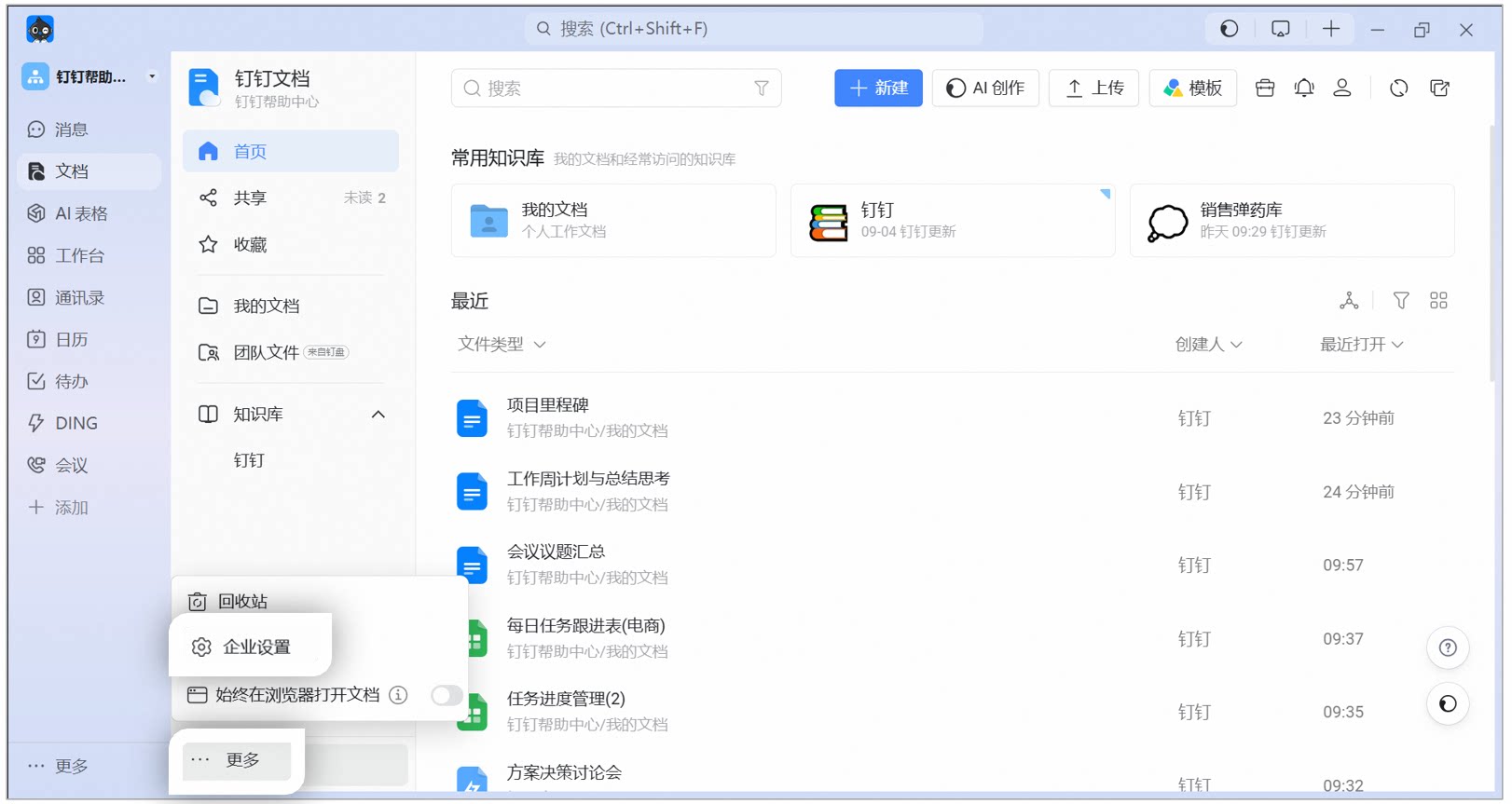The width and height of the screenshot is (1512, 804).
Task: Switch to grid view icon
Action: coord(1438,300)
